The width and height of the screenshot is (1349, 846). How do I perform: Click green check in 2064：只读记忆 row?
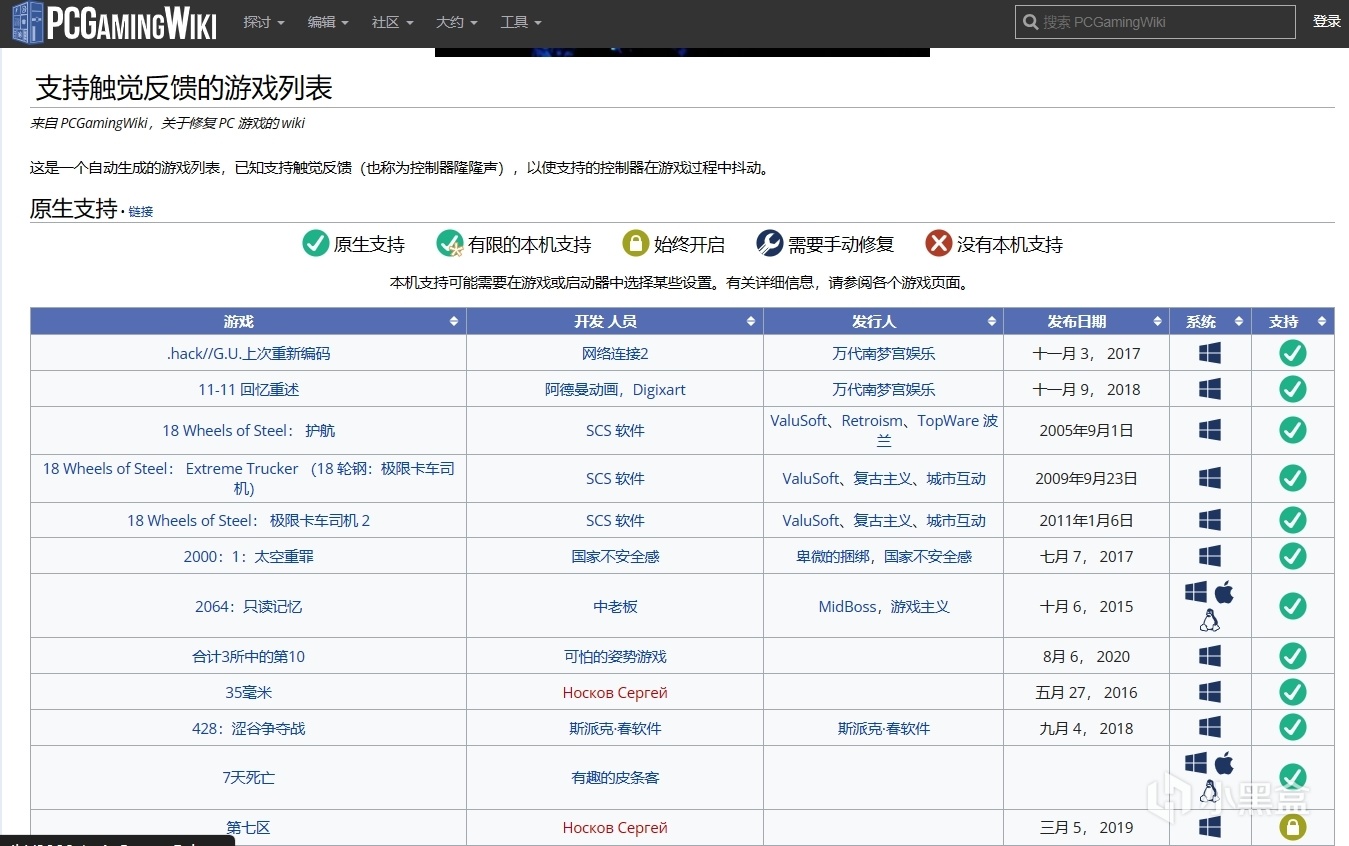pyautogui.click(x=1293, y=606)
